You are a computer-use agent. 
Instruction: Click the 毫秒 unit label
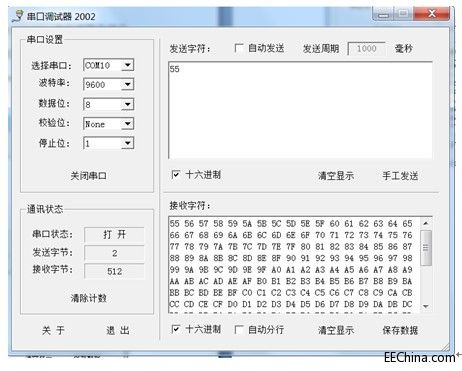click(404, 49)
